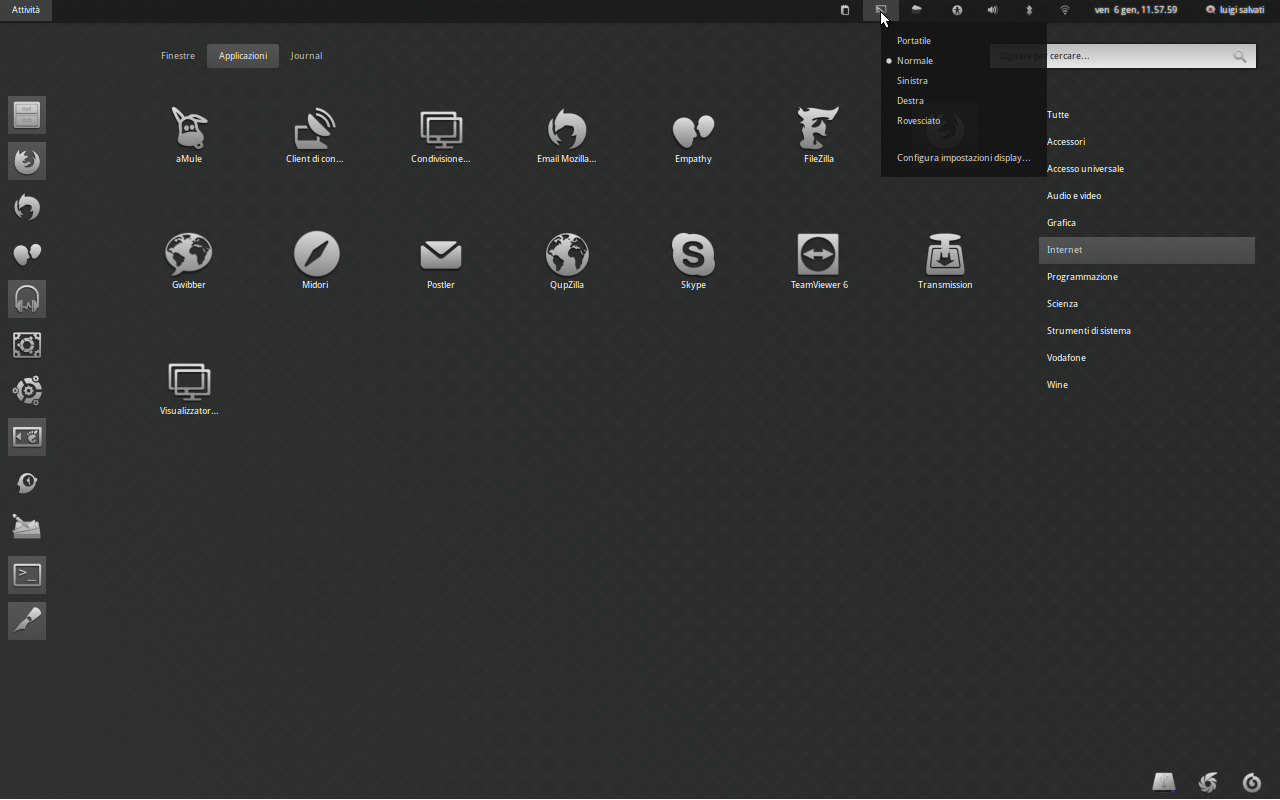Open the Wi-Fi network indicator
Viewport: 1280px width, 800px height.
1065,10
